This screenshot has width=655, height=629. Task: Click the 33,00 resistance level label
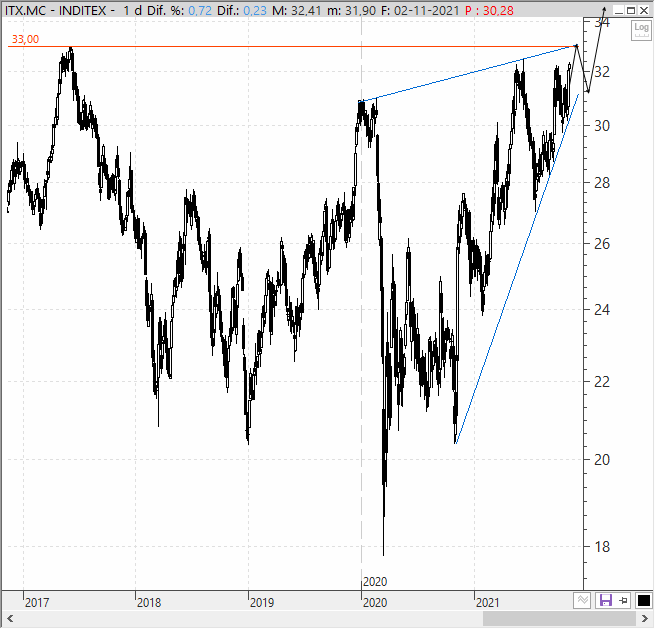click(25, 39)
